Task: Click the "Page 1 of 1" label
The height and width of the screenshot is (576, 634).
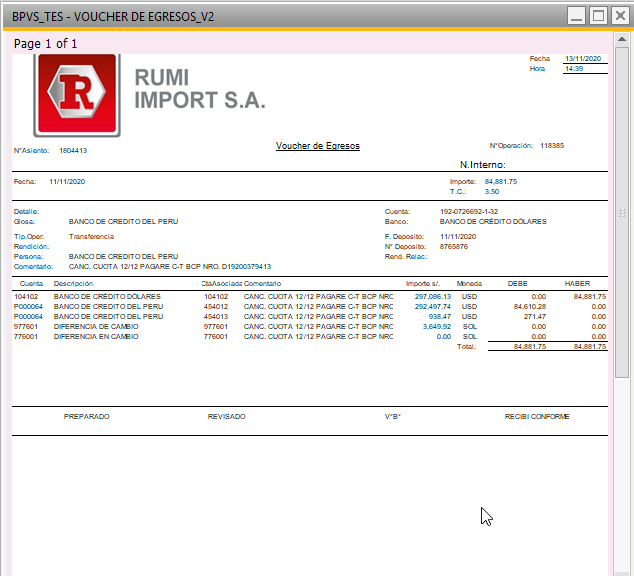Action: point(45,44)
